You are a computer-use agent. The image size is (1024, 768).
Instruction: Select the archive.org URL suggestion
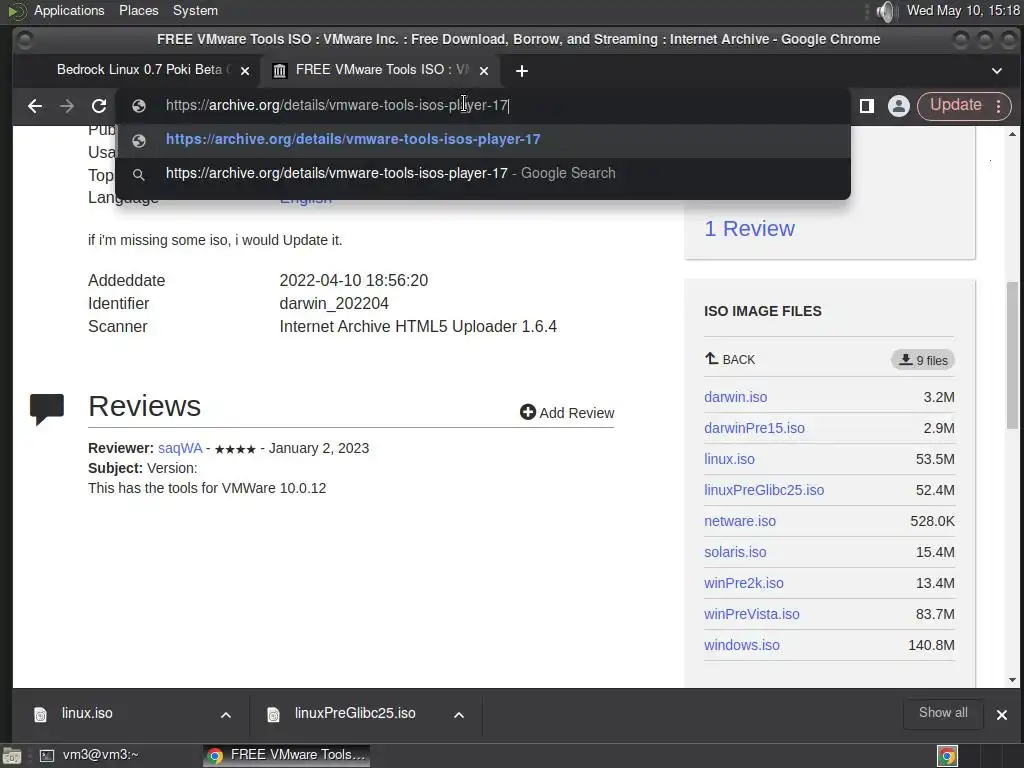483,140
